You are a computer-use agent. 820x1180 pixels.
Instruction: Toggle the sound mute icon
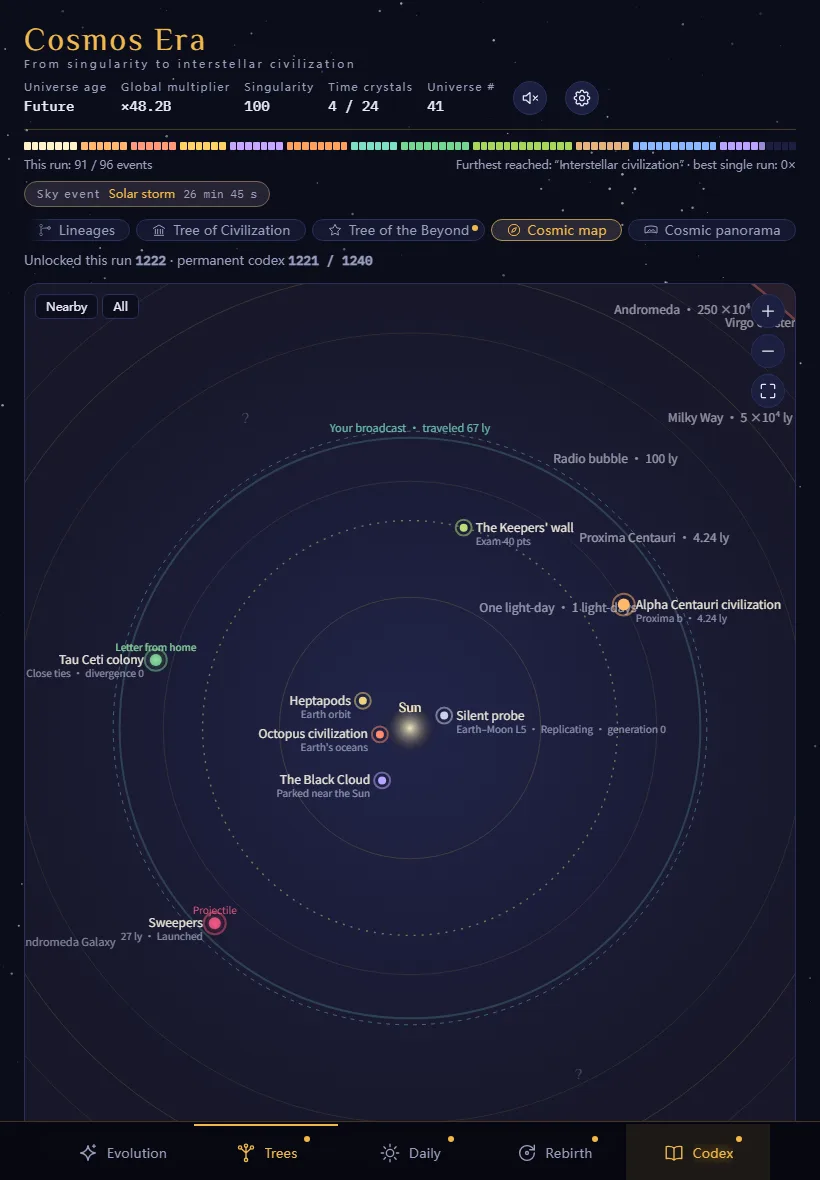530,98
